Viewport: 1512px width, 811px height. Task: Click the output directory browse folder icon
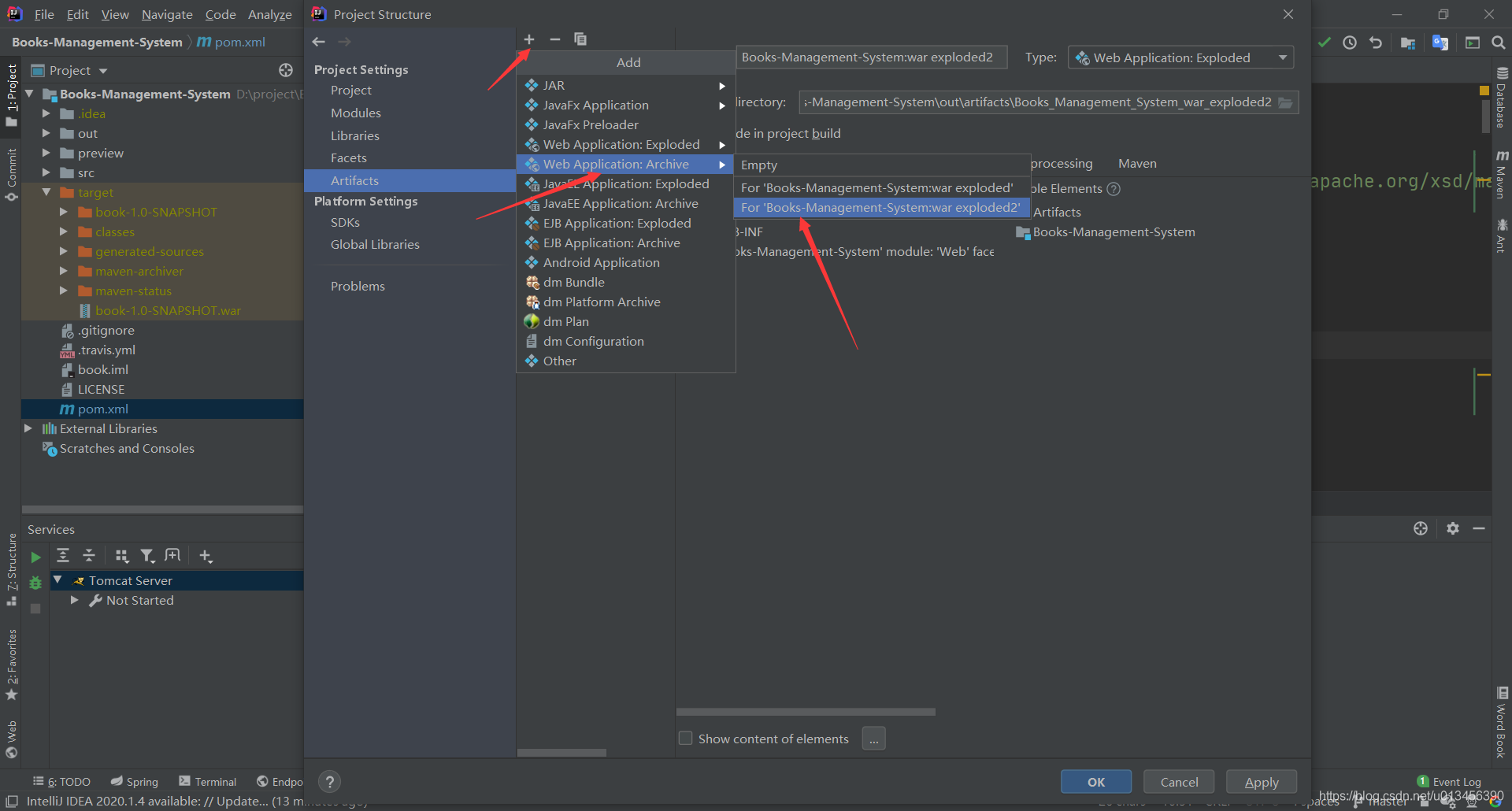click(1286, 102)
